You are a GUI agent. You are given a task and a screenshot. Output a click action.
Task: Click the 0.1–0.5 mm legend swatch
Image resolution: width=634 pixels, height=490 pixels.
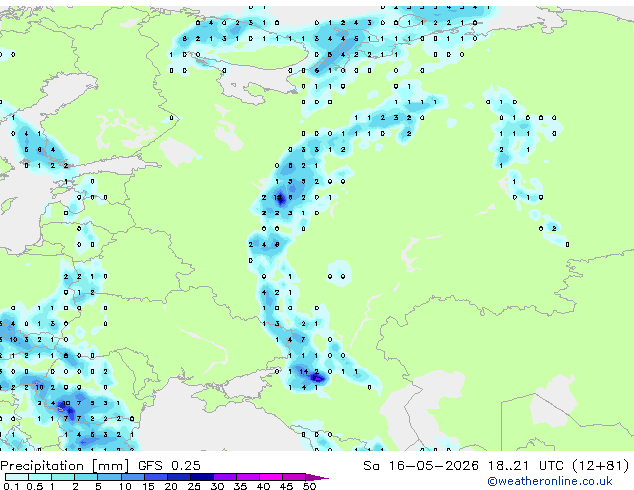click(x=17, y=477)
